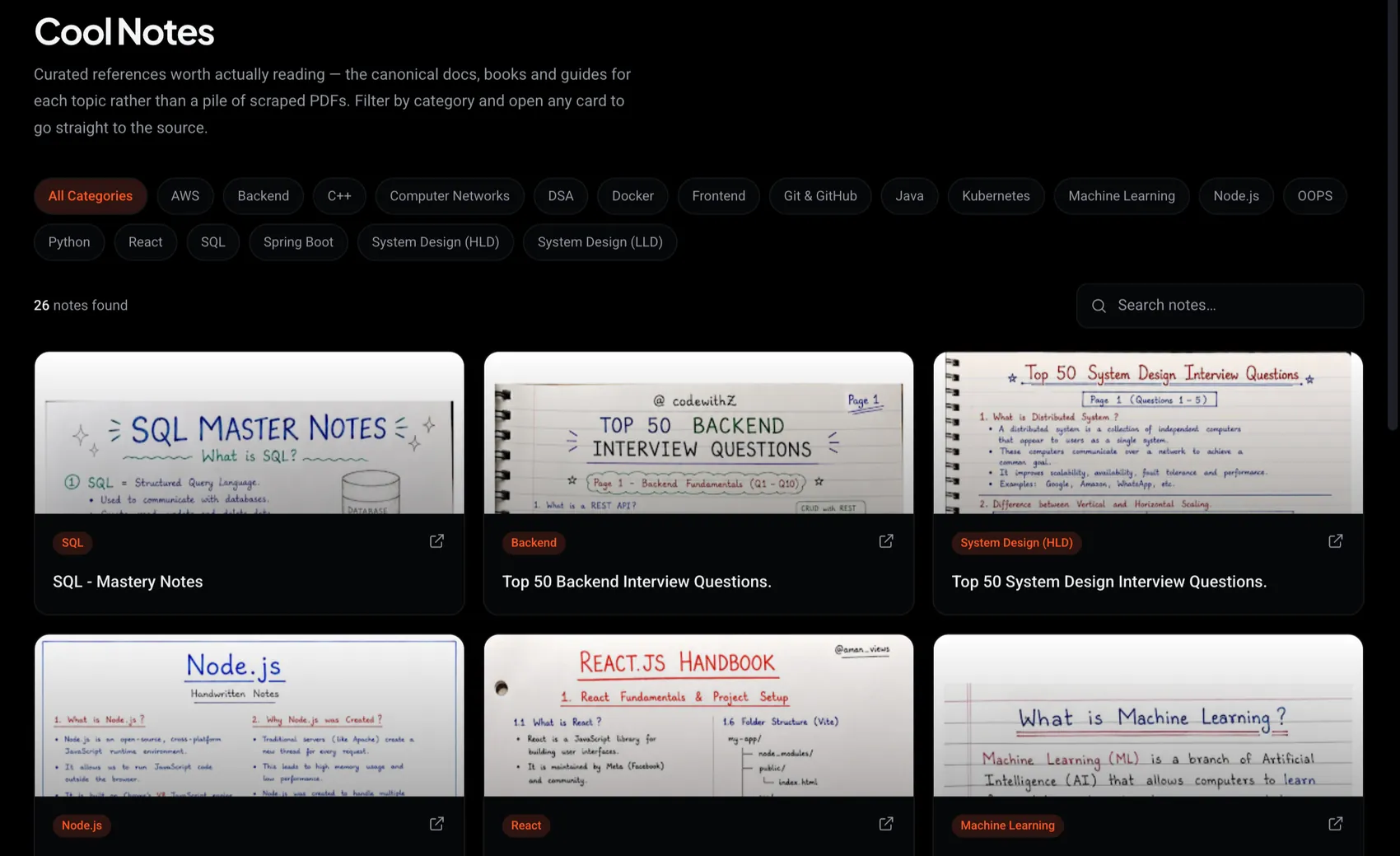Show Machine Learning category chip notes
The height and width of the screenshot is (856, 1400).
[x=1122, y=196]
